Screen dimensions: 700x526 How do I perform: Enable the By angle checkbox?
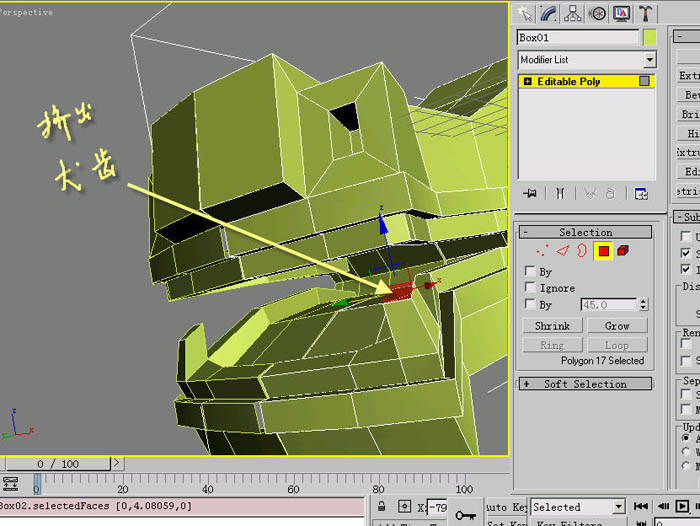pyautogui.click(x=530, y=304)
